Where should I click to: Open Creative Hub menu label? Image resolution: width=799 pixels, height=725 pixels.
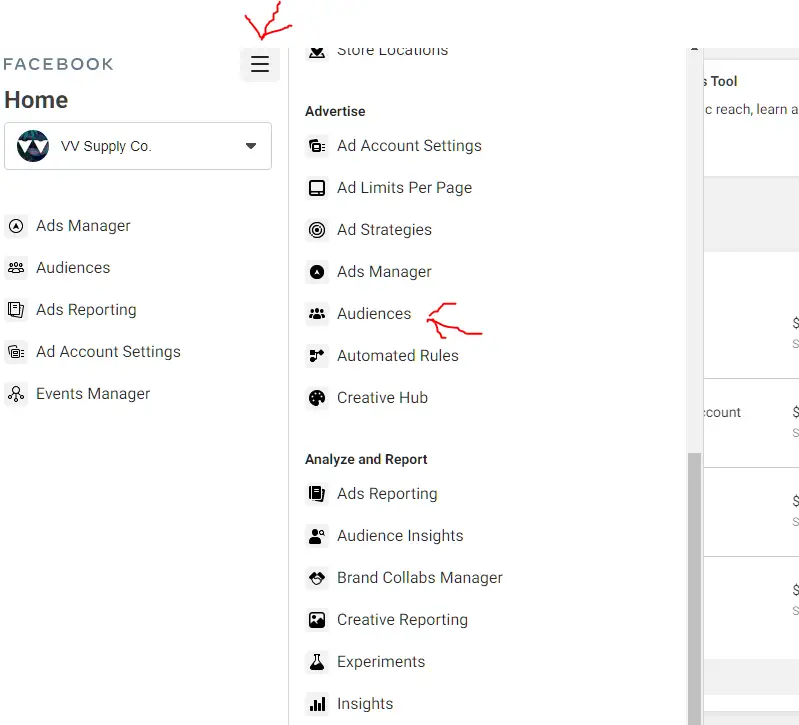(x=382, y=398)
